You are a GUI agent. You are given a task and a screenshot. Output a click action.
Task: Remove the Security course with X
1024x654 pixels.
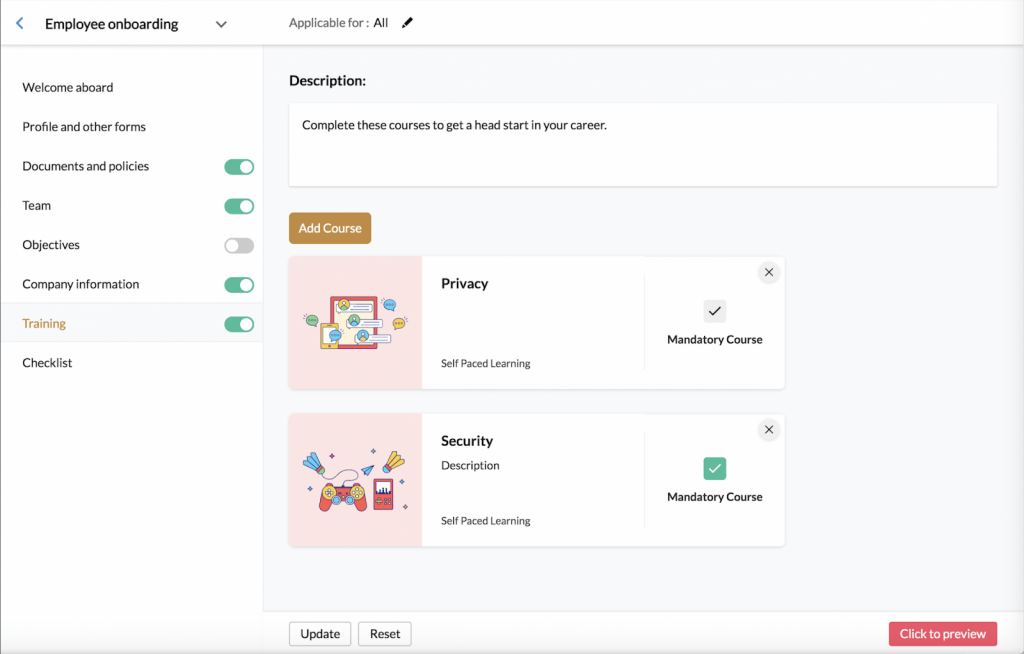(x=769, y=430)
